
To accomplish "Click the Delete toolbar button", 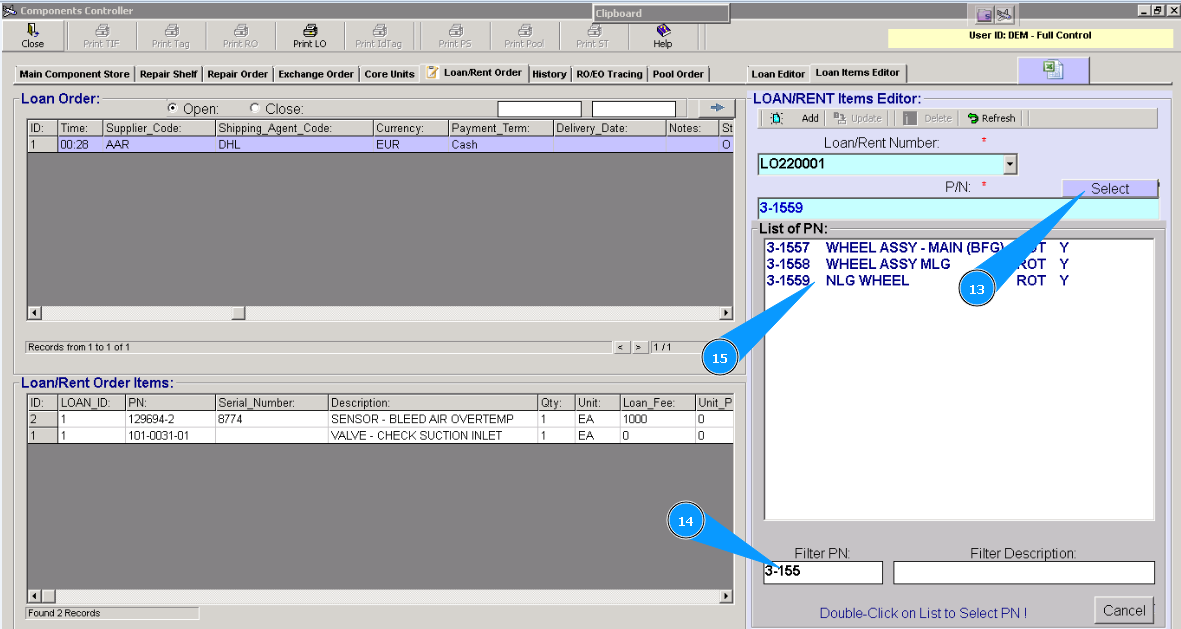I will [928, 118].
